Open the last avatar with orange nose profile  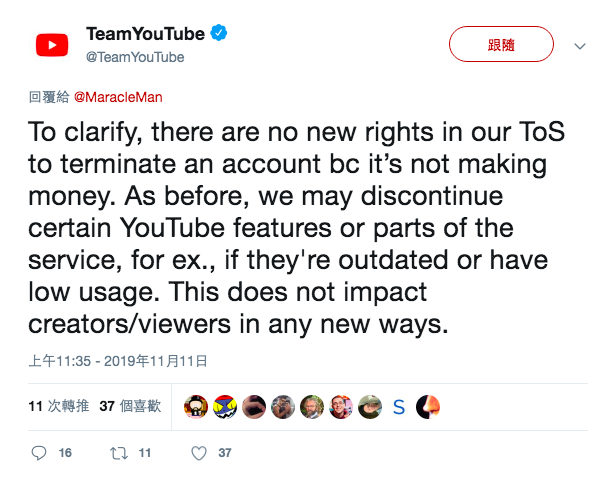pos(428,407)
